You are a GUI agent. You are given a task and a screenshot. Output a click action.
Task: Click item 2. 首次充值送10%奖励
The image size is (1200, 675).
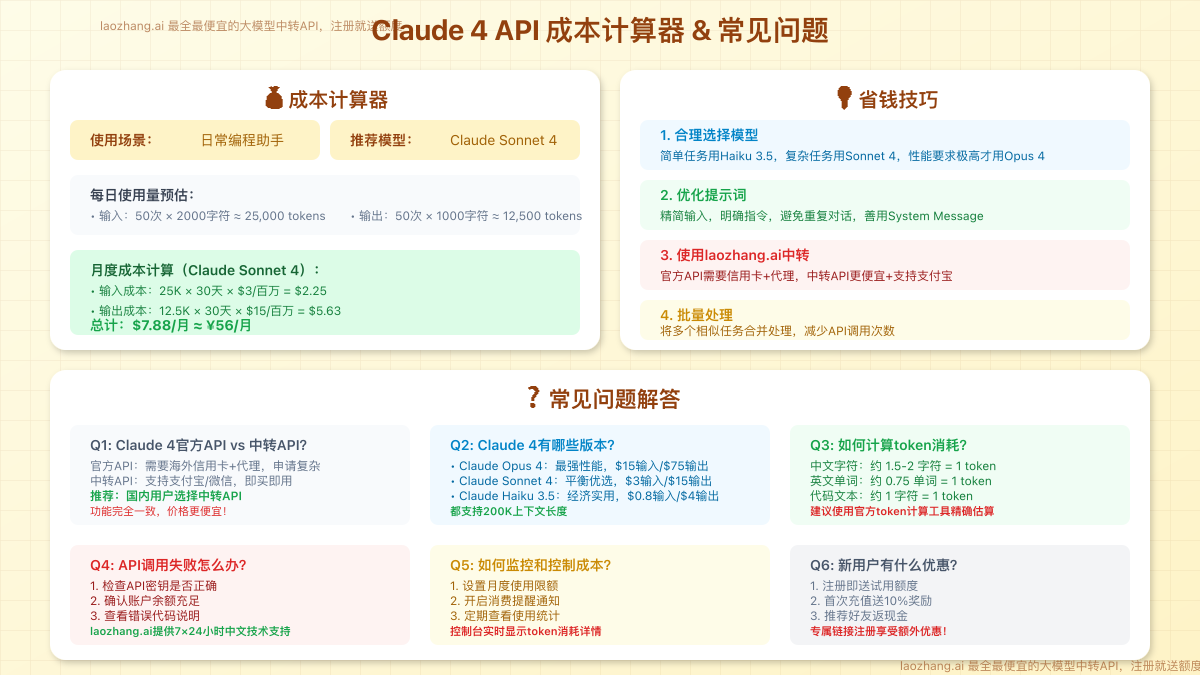pos(872,601)
